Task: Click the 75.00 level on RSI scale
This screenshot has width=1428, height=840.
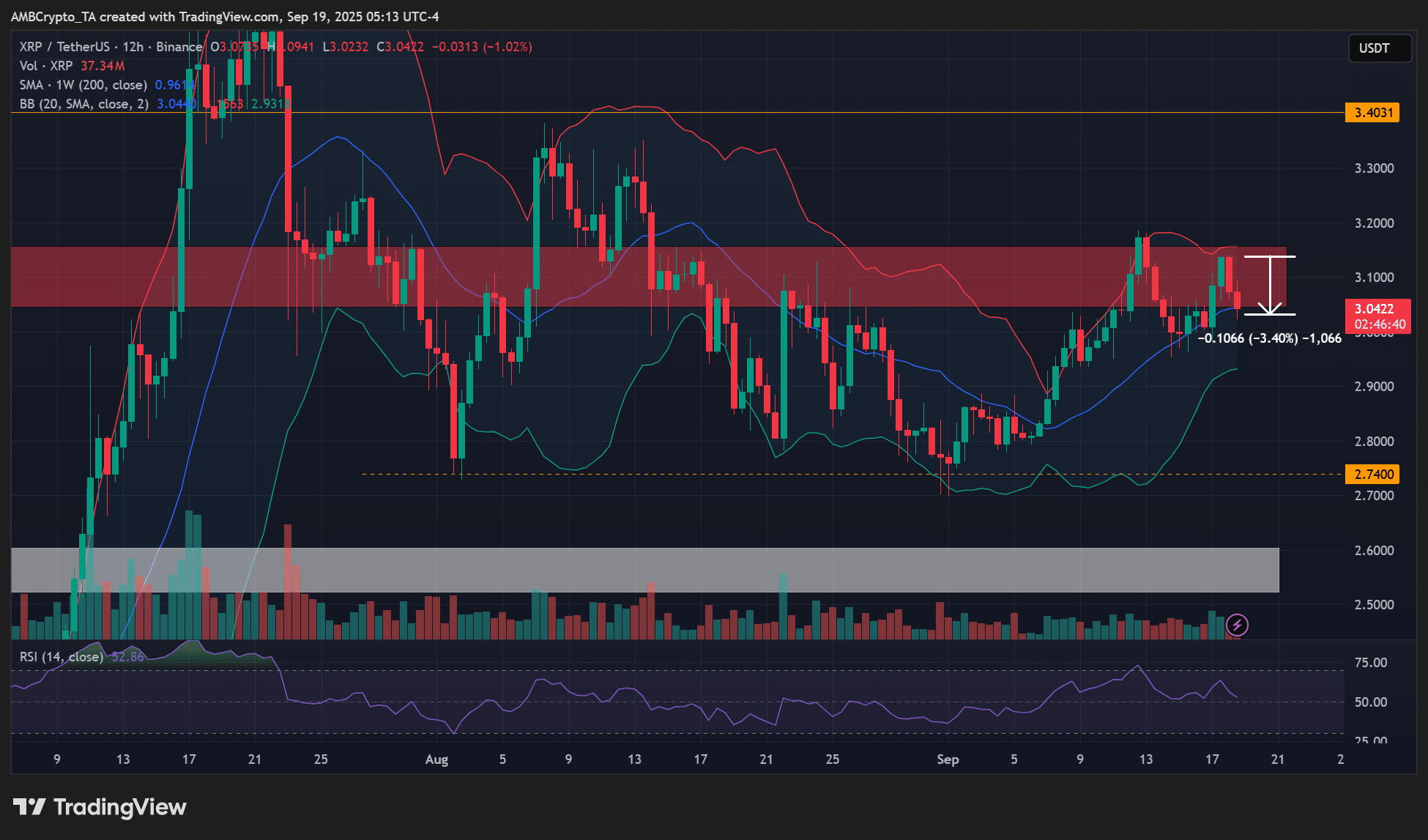Action: [x=1370, y=663]
